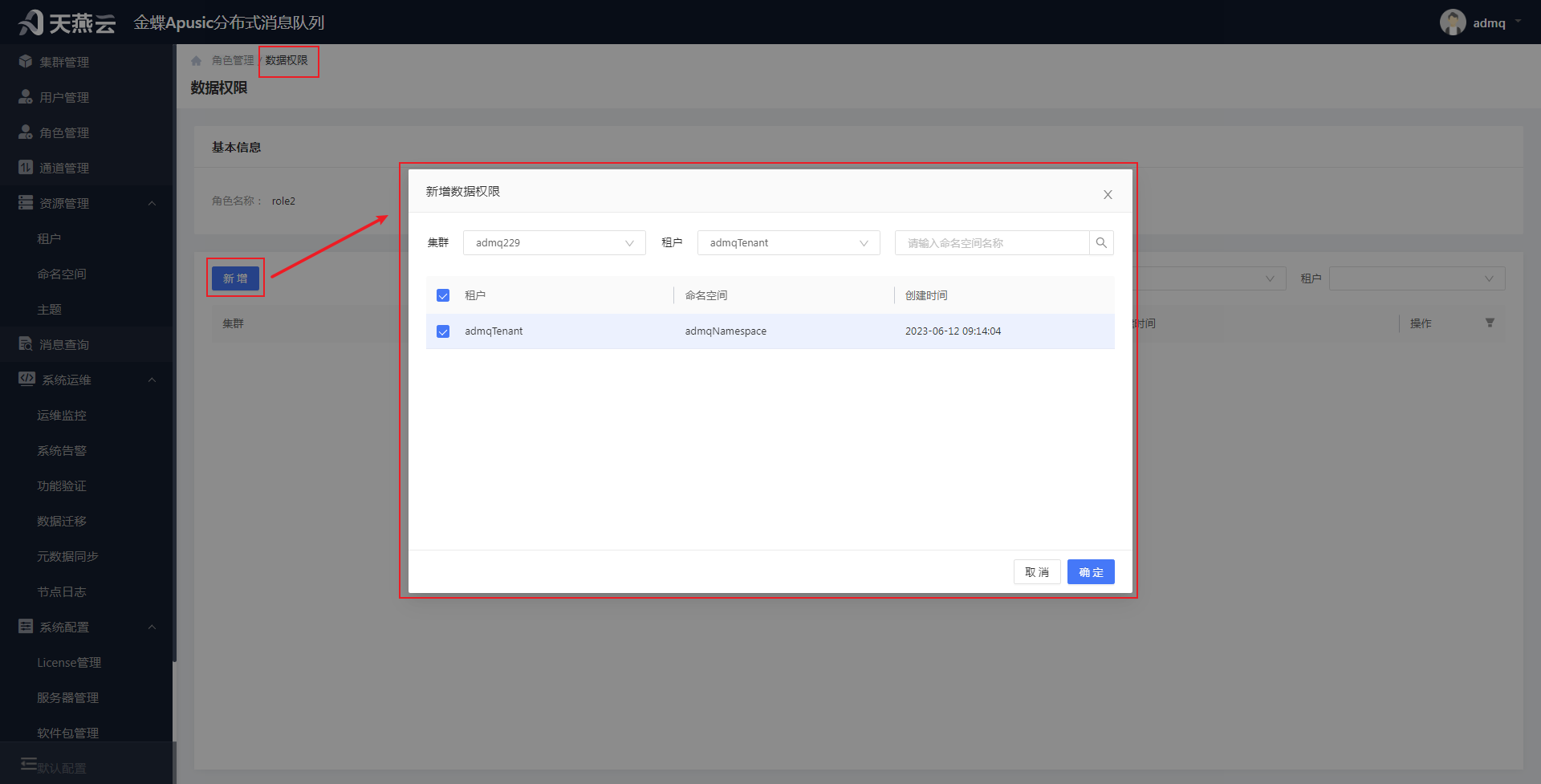Viewport: 1541px width, 784px height.
Task: Focus the 请输入命名空间名称 search field
Action: (x=992, y=243)
